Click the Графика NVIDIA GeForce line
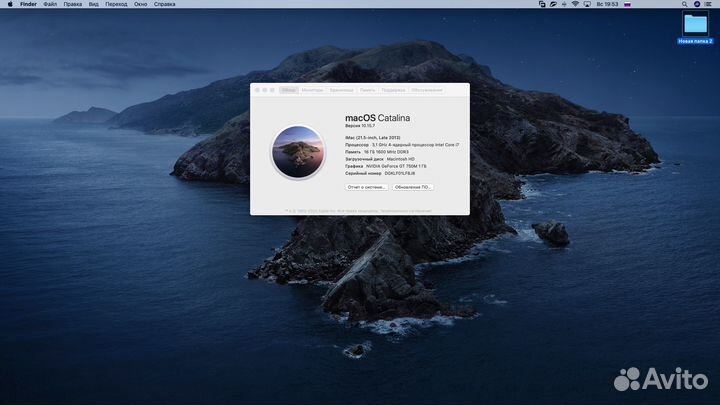The height and width of the screenshot is (405, 720). point(386,166)
